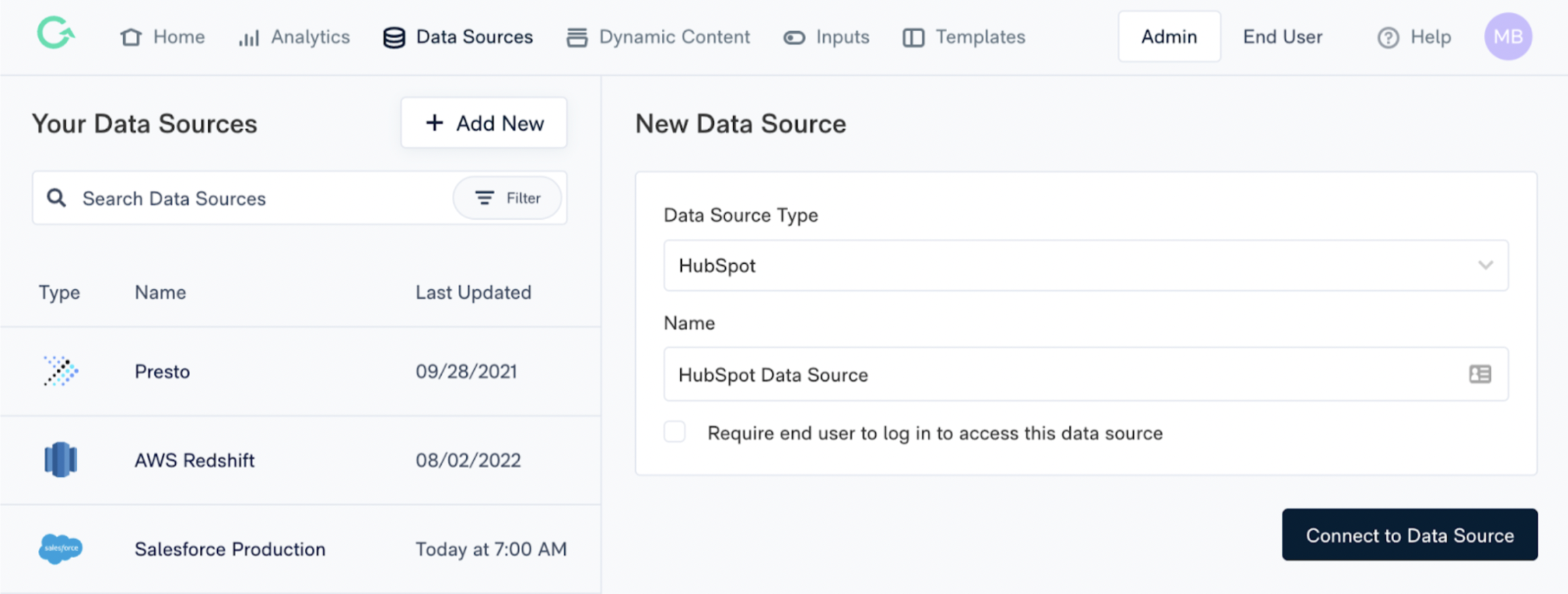
Task: Sort by the Last Updated column header
Action: [474, 292]
